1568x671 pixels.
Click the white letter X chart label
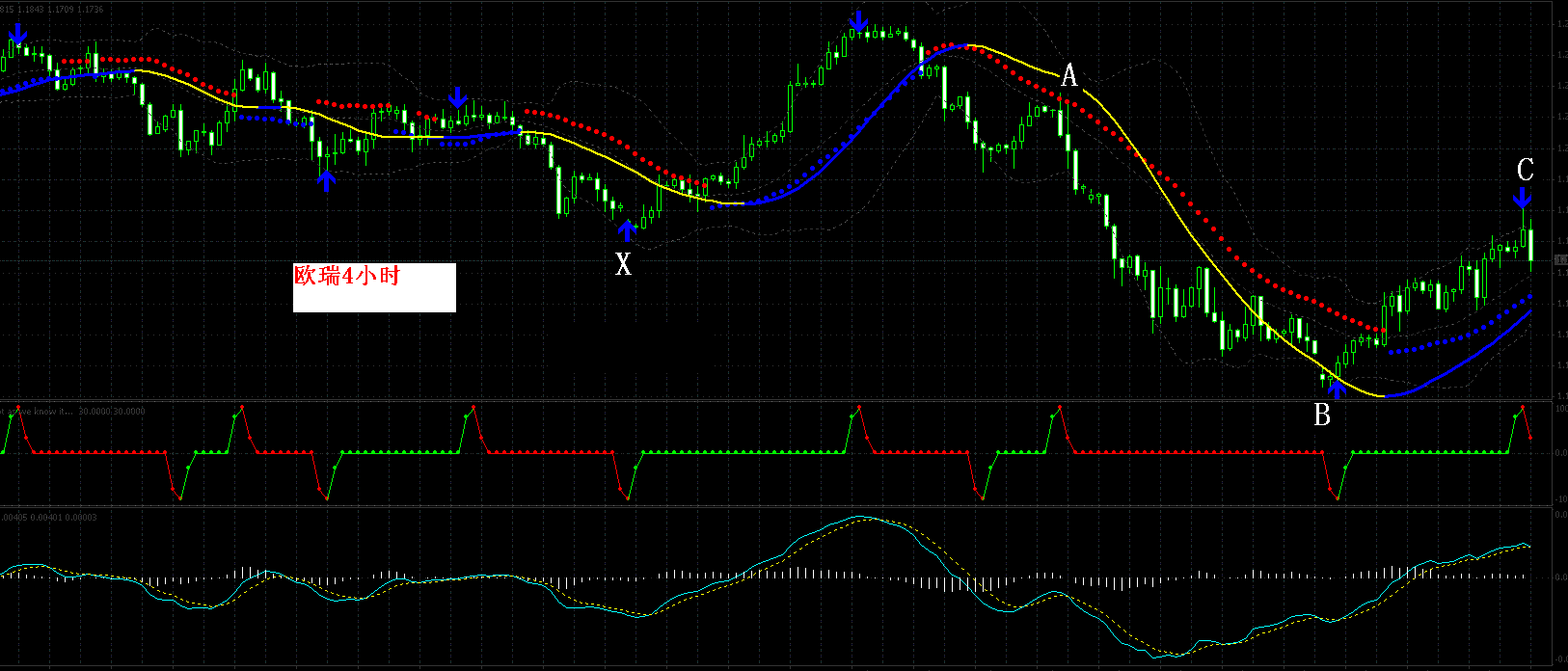point(624,263)
